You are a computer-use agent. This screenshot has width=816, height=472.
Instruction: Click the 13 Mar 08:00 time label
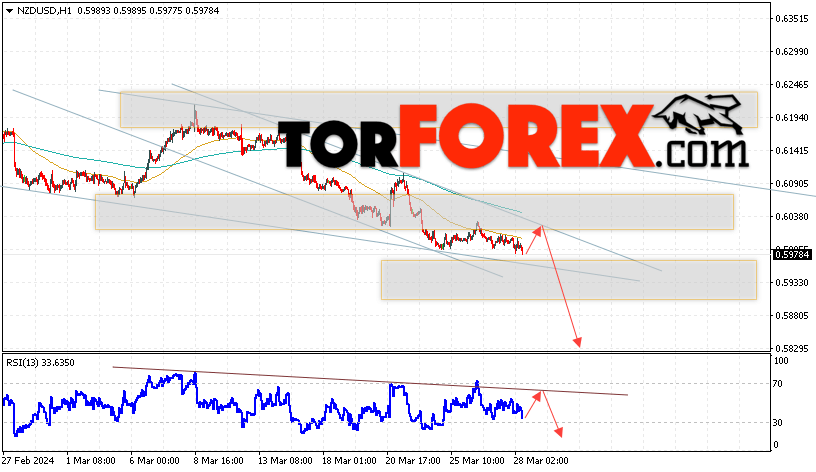click(x=285, y=461)
